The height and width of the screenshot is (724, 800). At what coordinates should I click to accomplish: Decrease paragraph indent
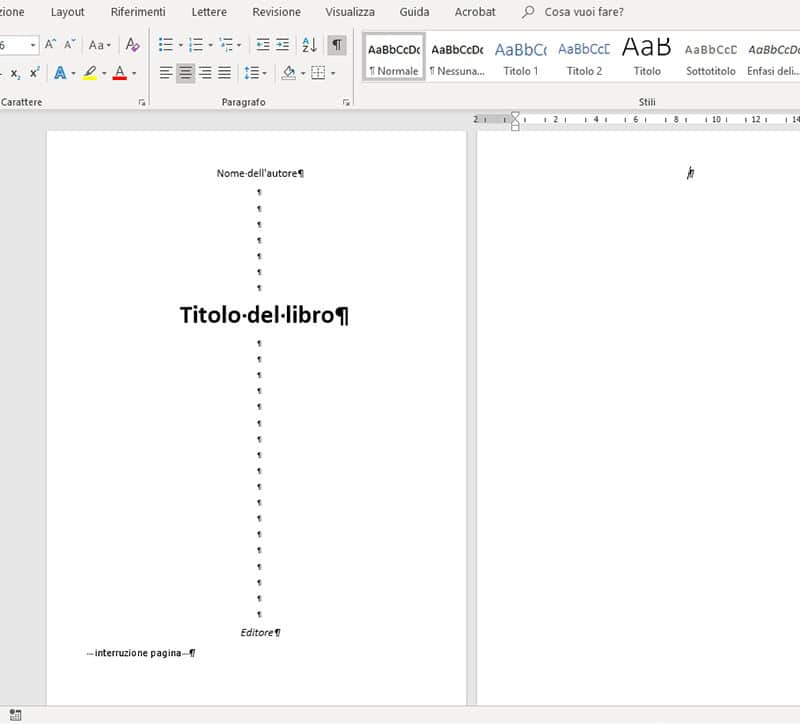pyautogui.click(x=263, y=44)
